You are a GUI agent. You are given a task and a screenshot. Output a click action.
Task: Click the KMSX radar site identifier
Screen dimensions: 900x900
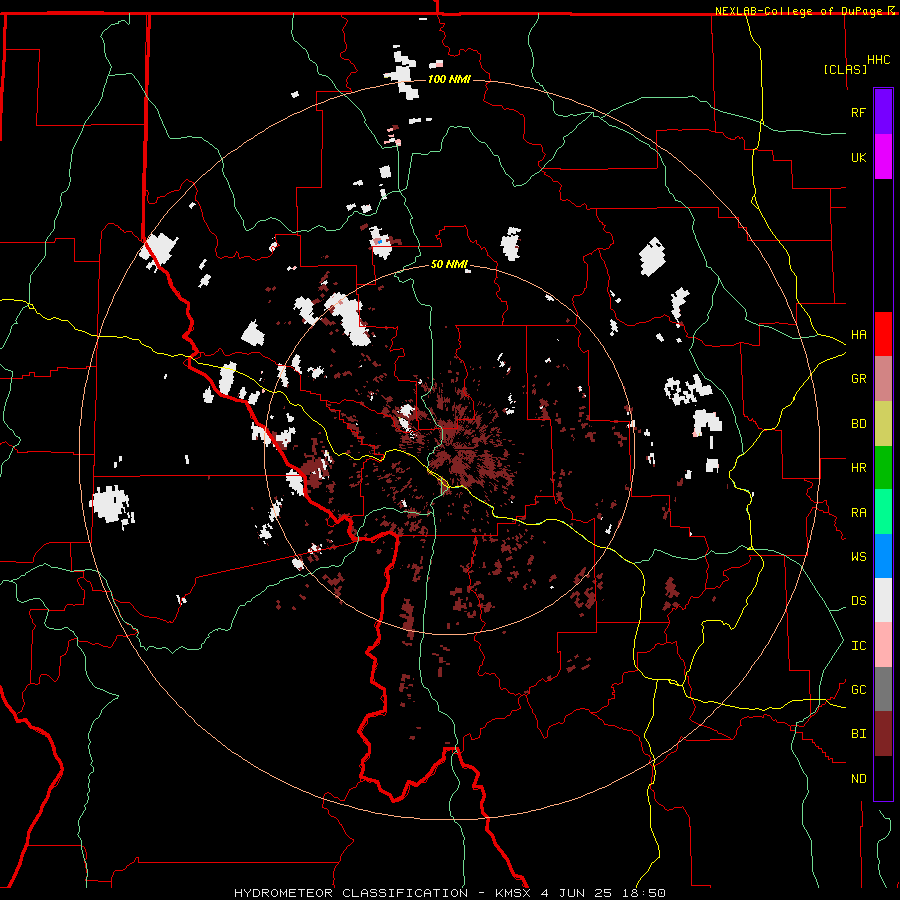(x=514, y=893)
